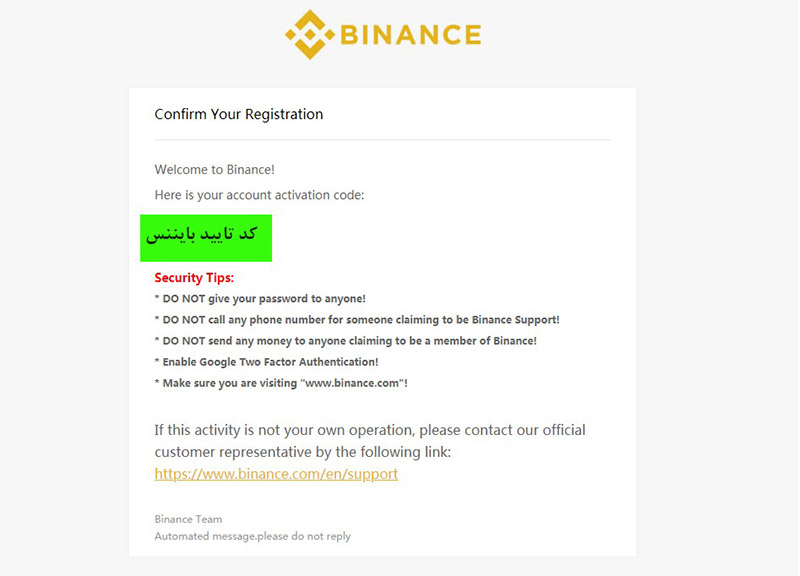This screenshot has height=576, width=800.
Task: Click the red Security Tips heading
Action: pos(194,278)
